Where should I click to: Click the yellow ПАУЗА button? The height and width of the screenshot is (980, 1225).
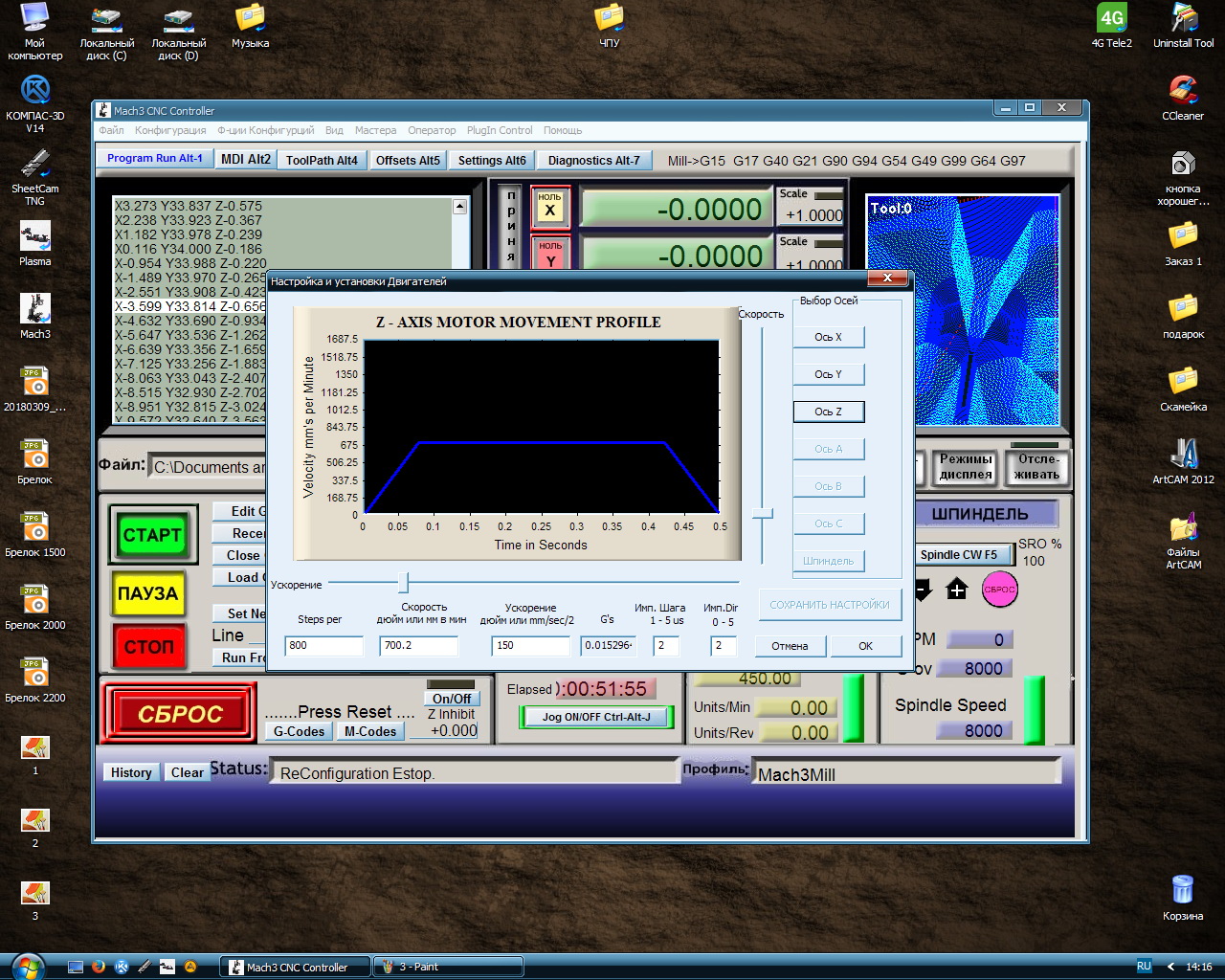click(x=148, y=593)
